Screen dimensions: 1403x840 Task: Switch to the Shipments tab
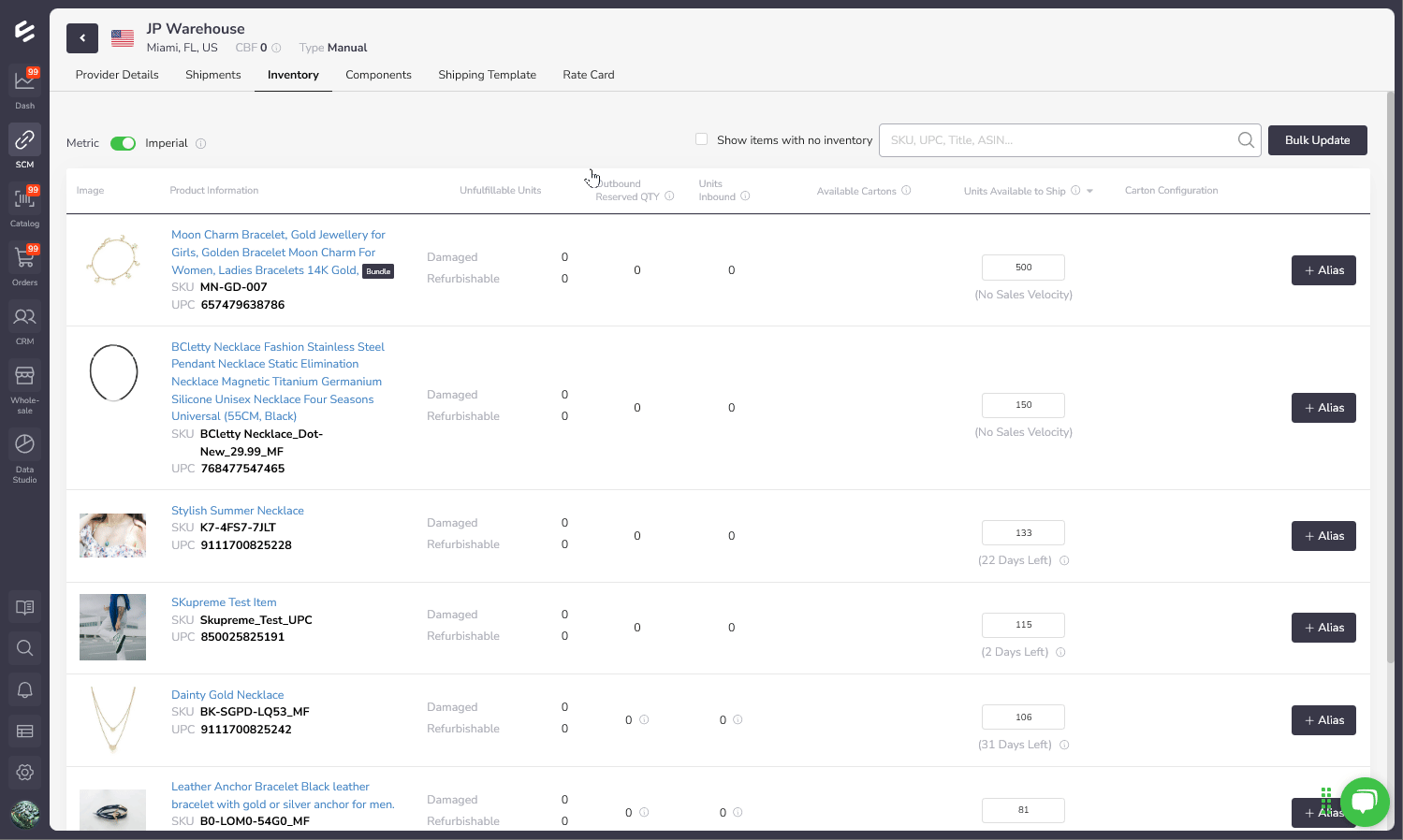pos(212,75)
